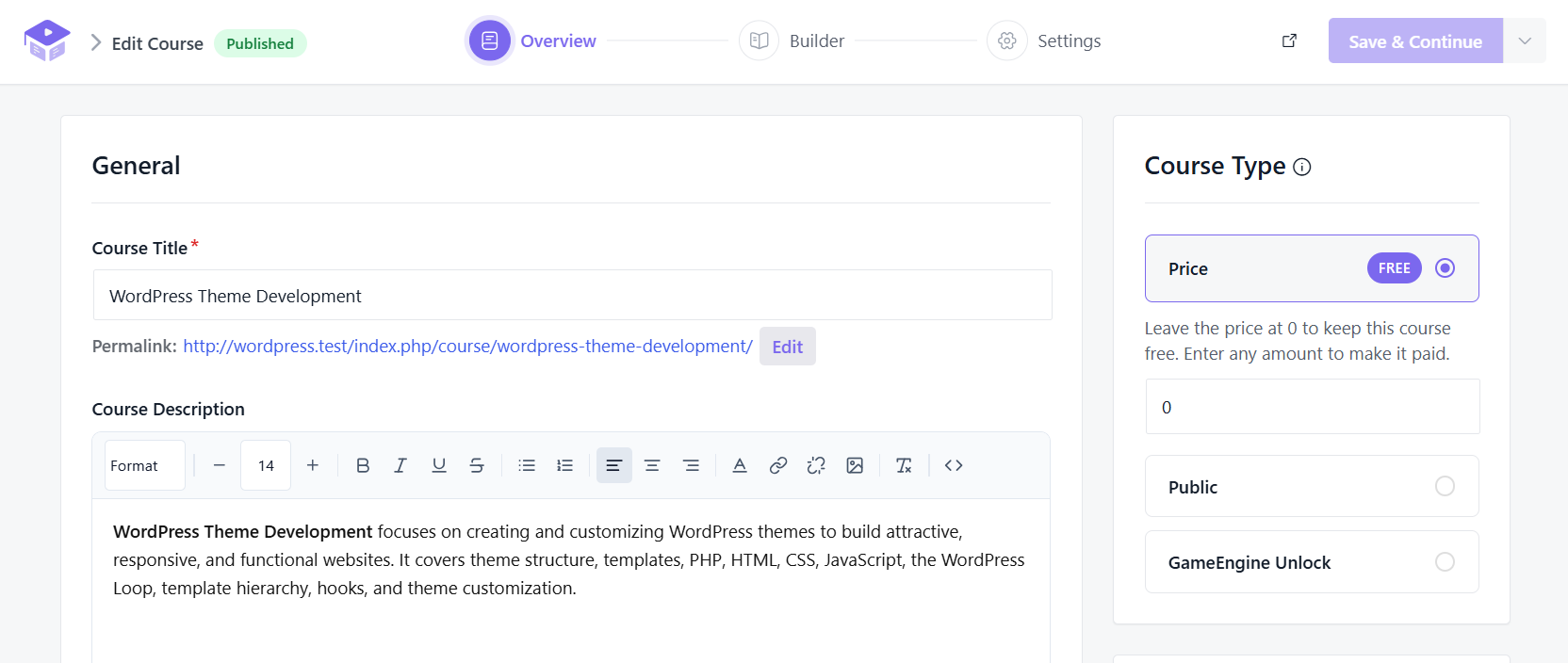Go to the Overview step
Screen dimensions: 1568x663
(x=532, y=40)
